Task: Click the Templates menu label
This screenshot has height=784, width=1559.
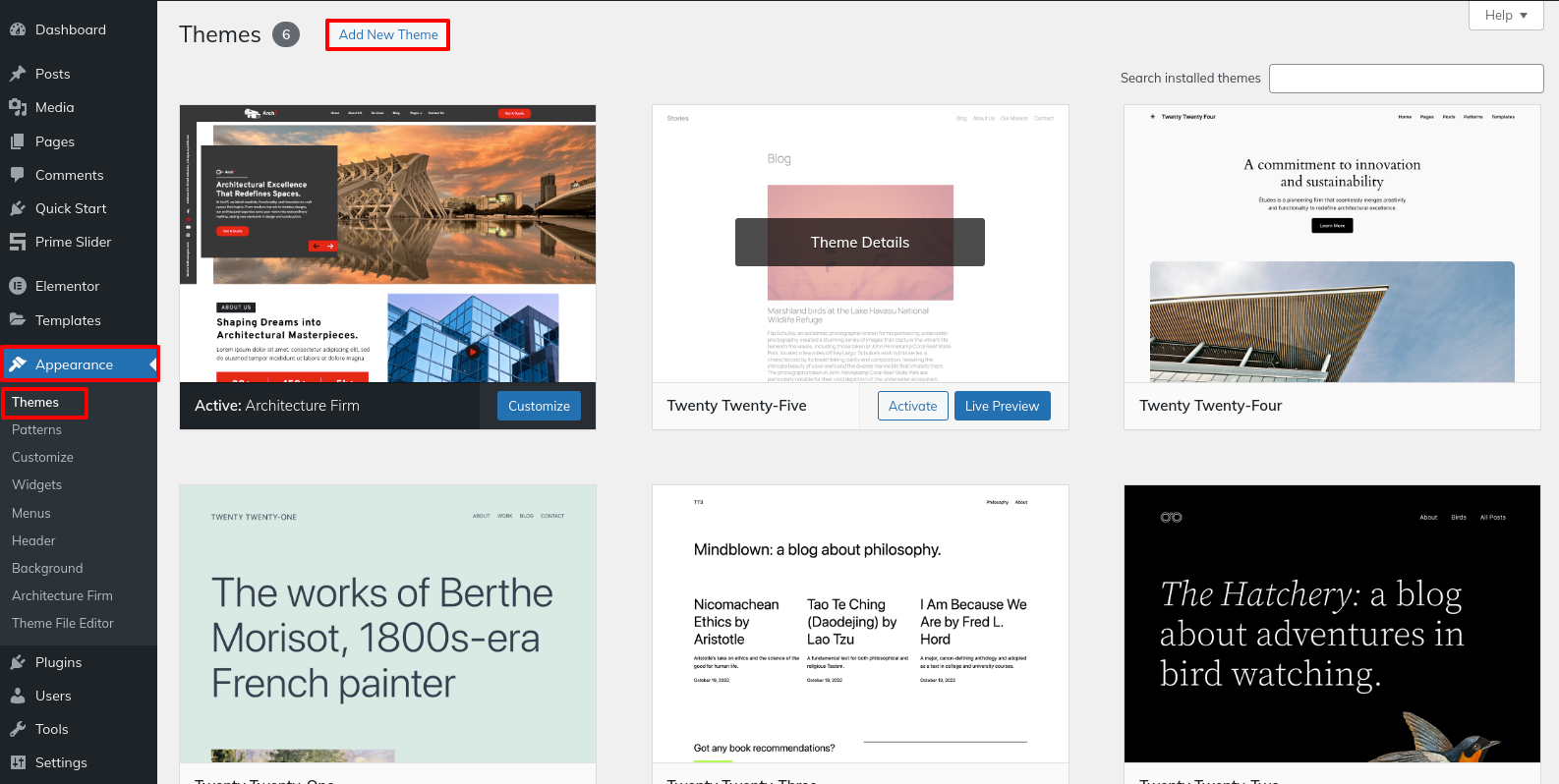Action: (68, 320)
